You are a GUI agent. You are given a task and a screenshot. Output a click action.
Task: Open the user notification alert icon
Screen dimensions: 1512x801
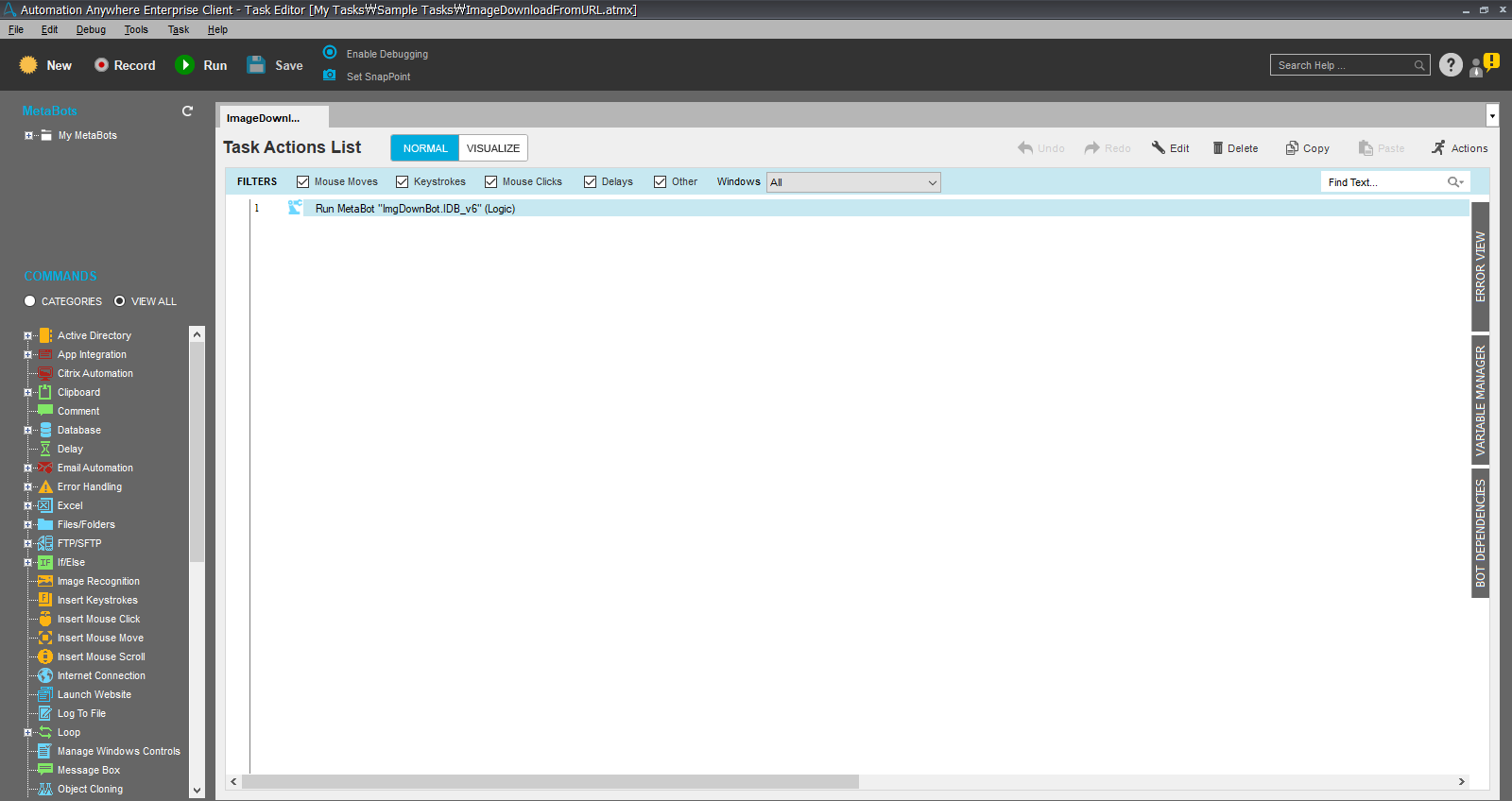click(1484, 65)
